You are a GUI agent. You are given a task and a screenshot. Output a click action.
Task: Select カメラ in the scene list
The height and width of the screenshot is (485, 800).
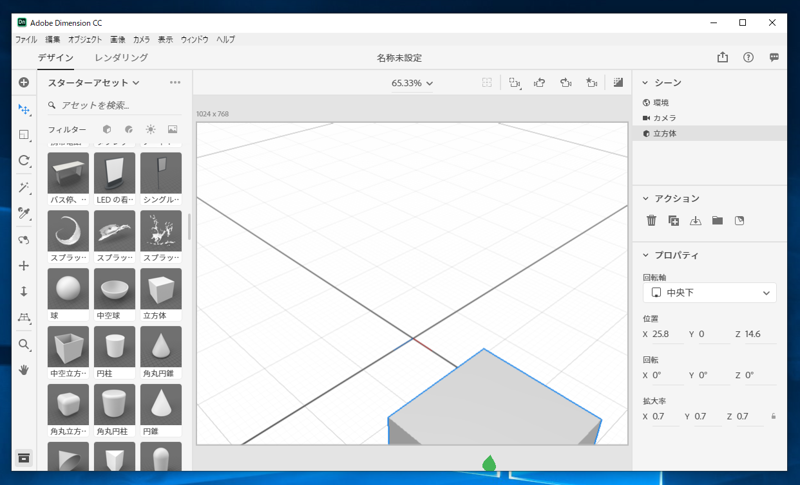pos(709,118)
